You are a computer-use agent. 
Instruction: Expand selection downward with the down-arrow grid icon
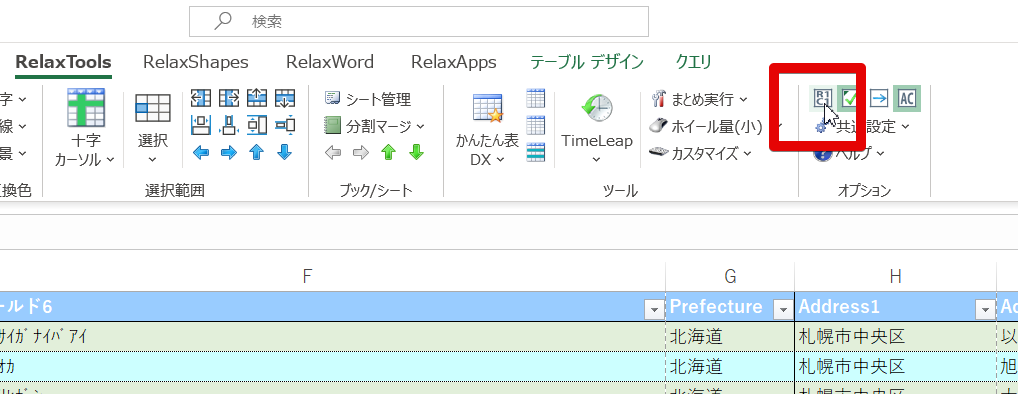point(285,98)
